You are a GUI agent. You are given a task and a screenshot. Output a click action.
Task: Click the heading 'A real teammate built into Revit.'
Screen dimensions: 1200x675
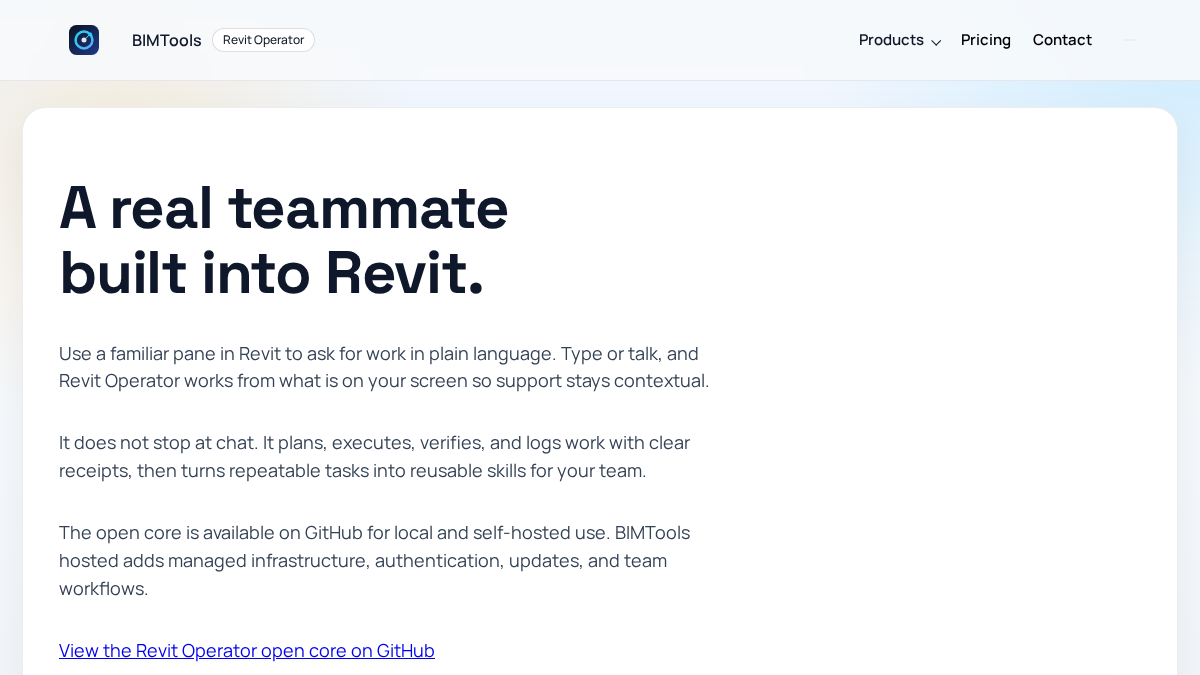click(x=284, y=240)
